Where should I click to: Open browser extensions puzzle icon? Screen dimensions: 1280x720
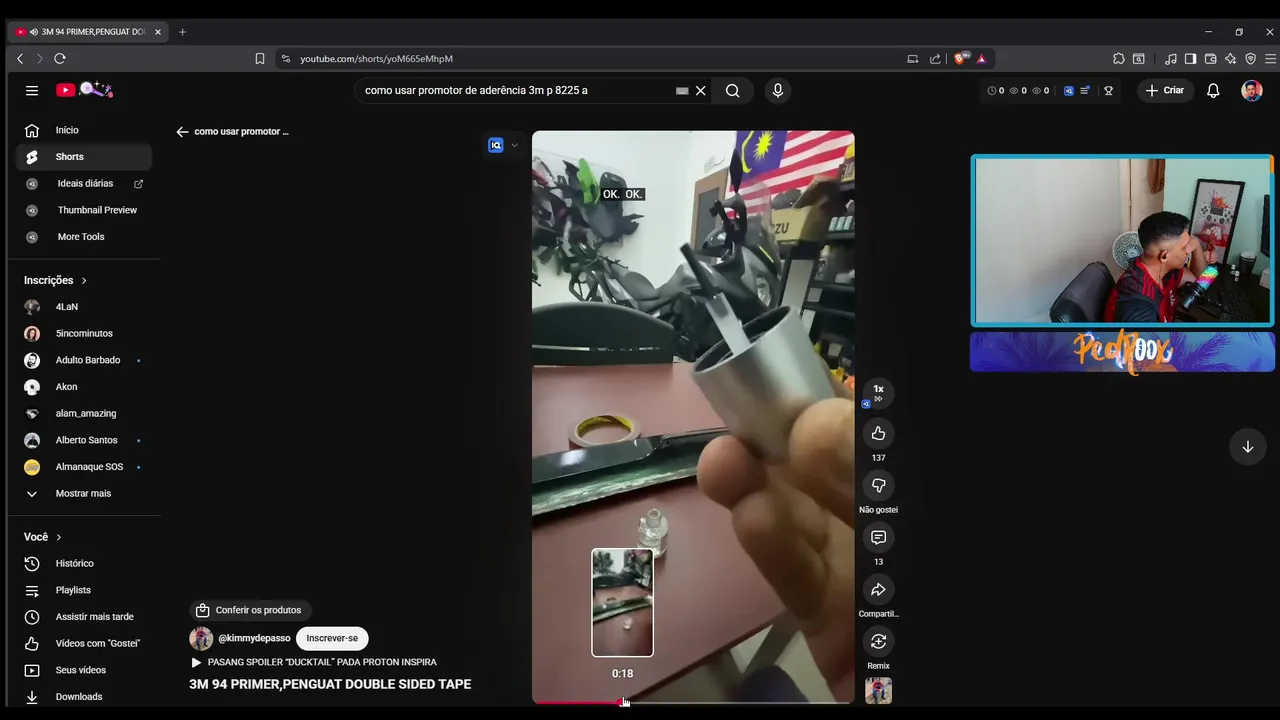click(1119, 59)
